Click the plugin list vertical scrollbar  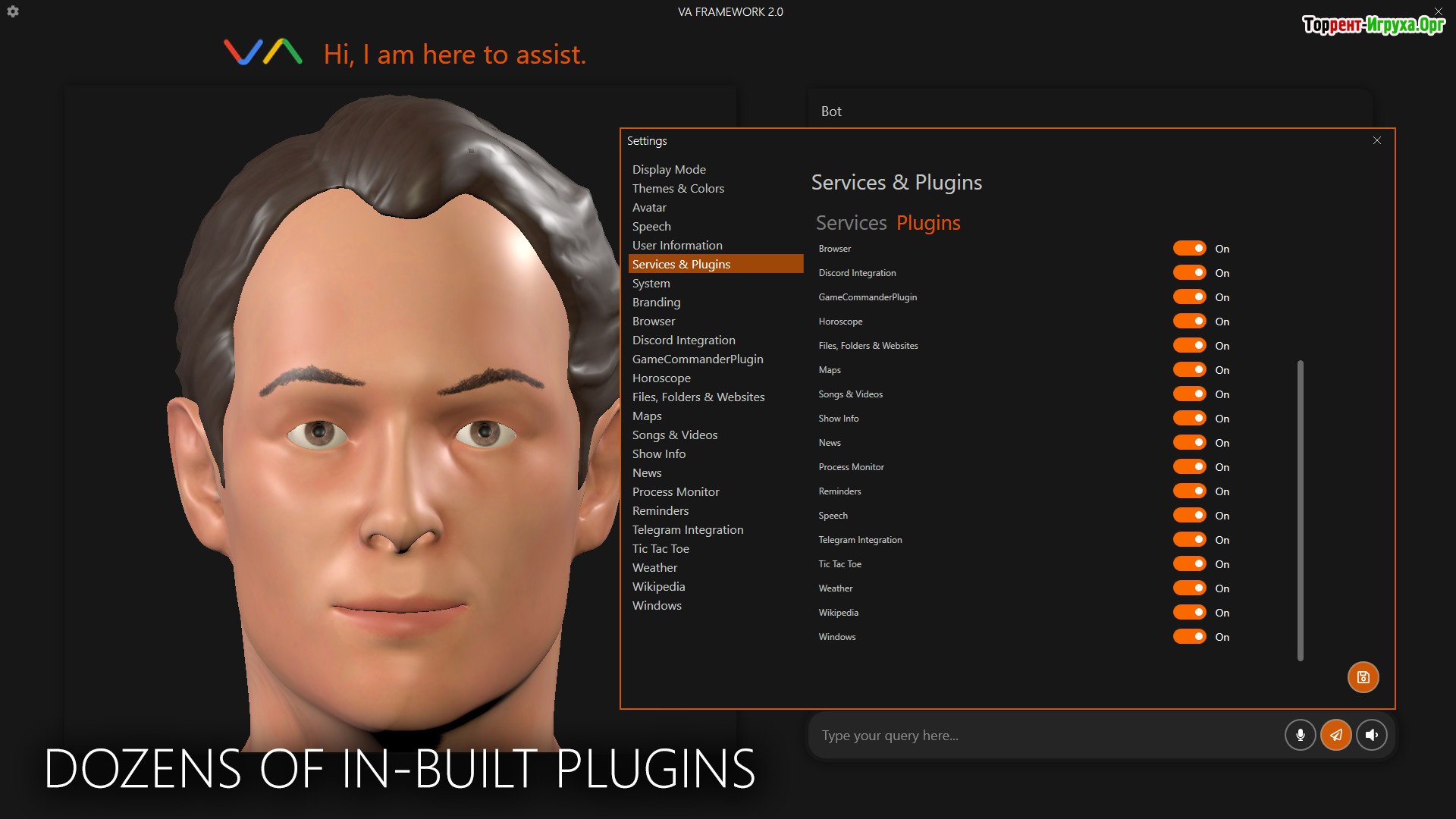pos(1300,510)
